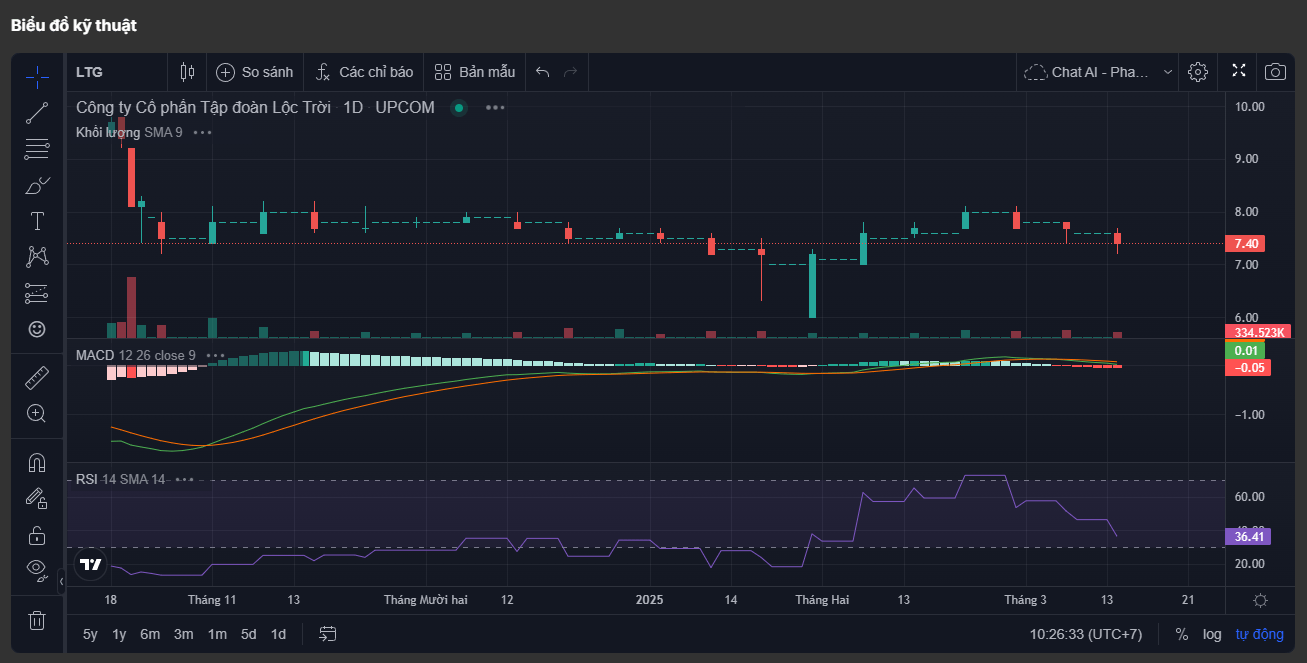Click the 334.523K volume label

tap(1257, 332)
